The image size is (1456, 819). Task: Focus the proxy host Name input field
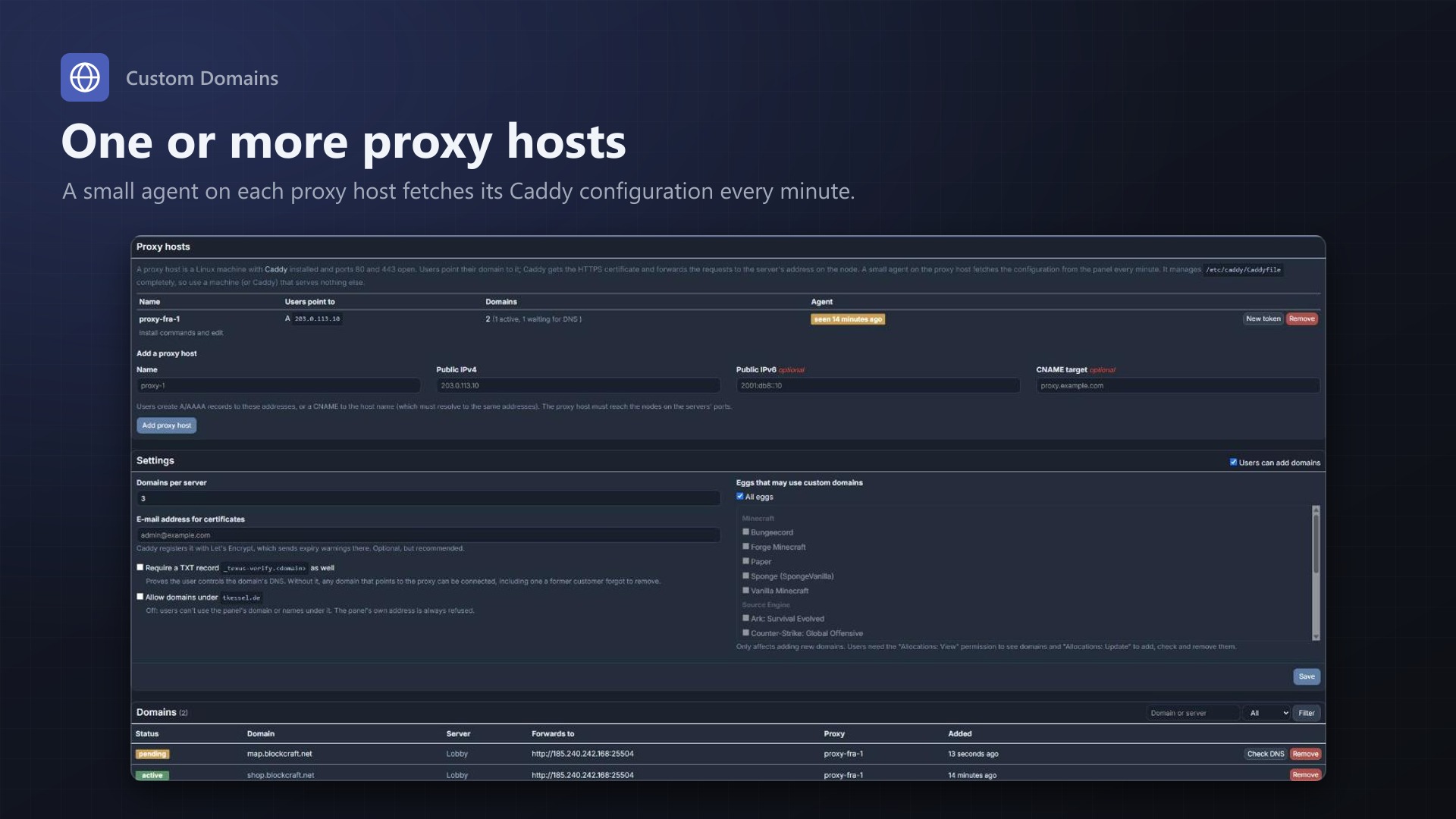(x=278, y=385)
